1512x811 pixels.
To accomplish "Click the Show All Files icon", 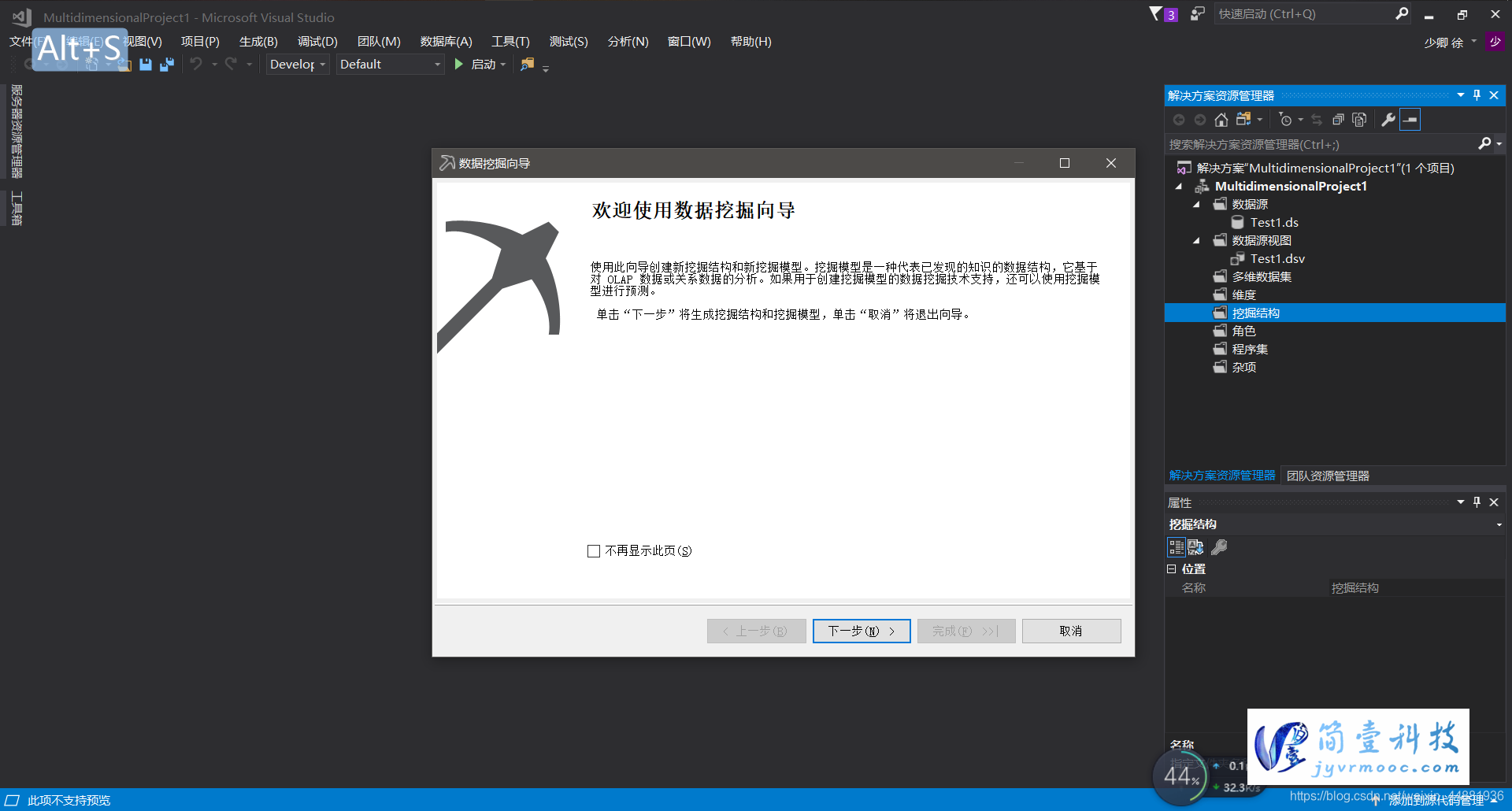I will pos(1359,120).
